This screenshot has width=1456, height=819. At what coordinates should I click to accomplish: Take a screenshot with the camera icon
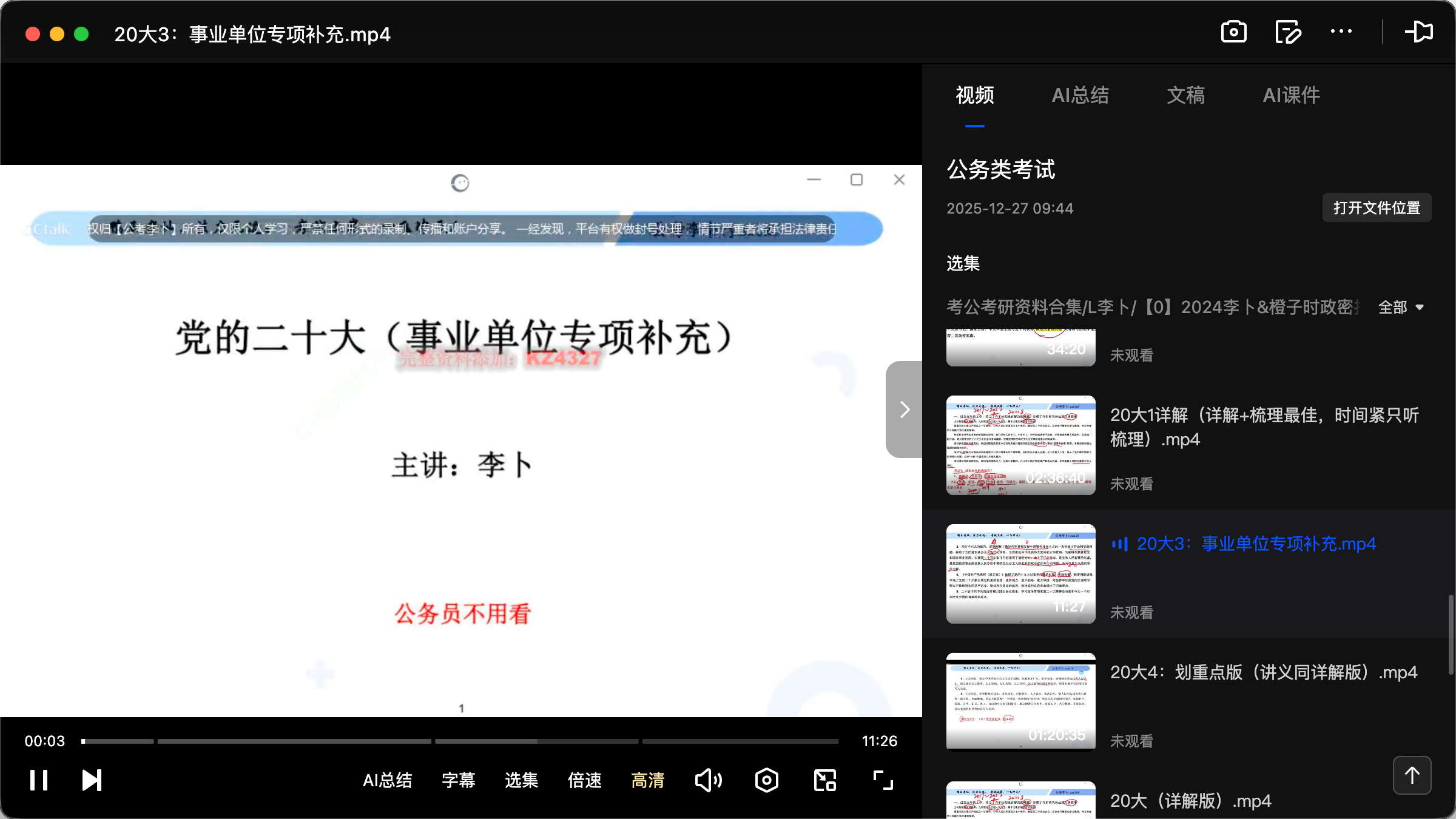point(1233,32)
